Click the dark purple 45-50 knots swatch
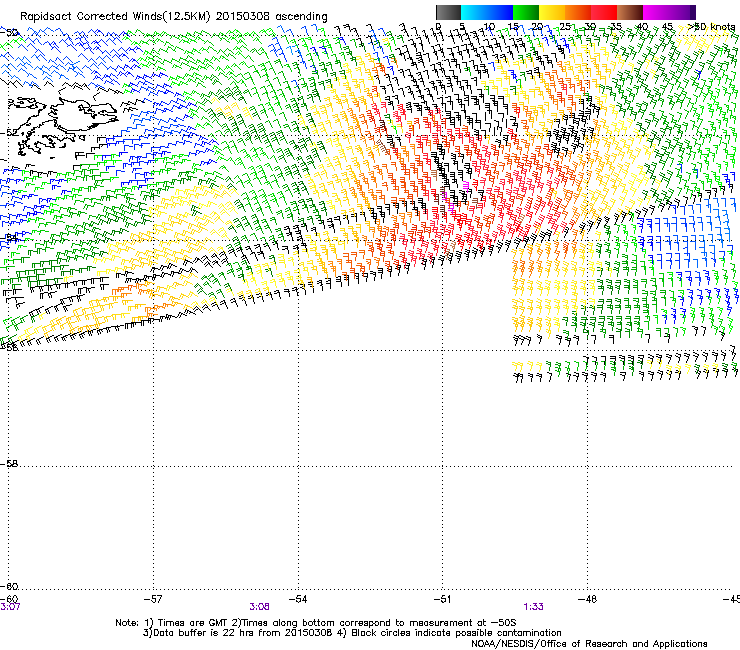Image resolution: width=740 pixels, height=650 pixels. (682, 12)
